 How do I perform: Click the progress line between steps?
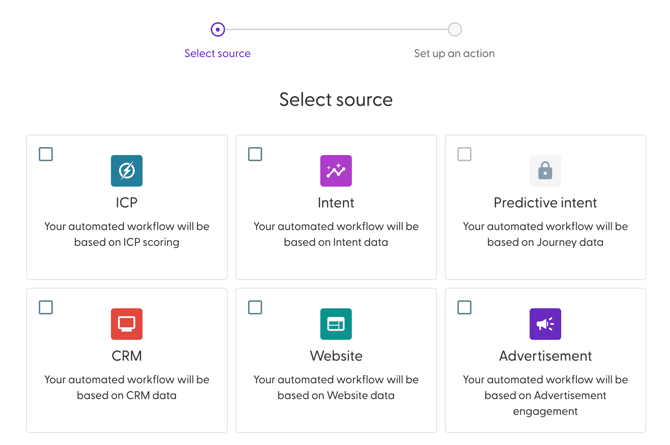(336, 29)
